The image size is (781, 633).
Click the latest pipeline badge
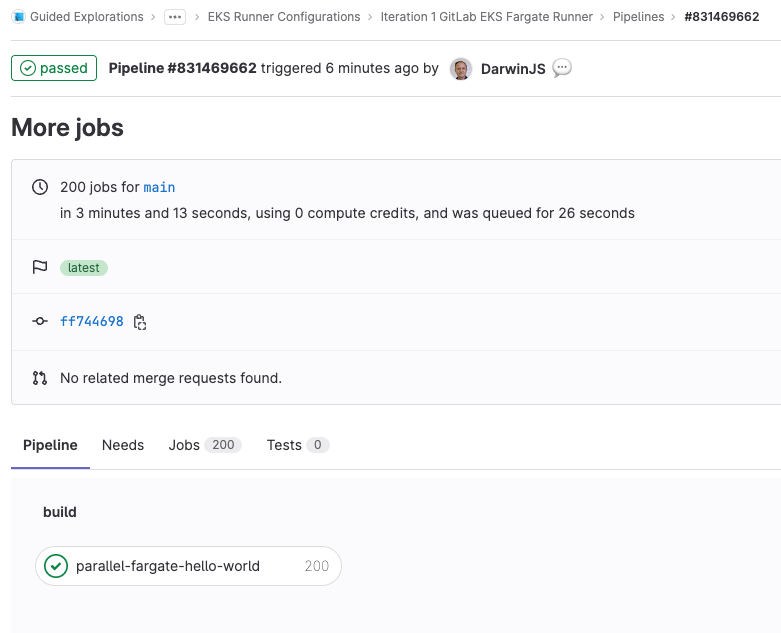click(x=84, y=268)
